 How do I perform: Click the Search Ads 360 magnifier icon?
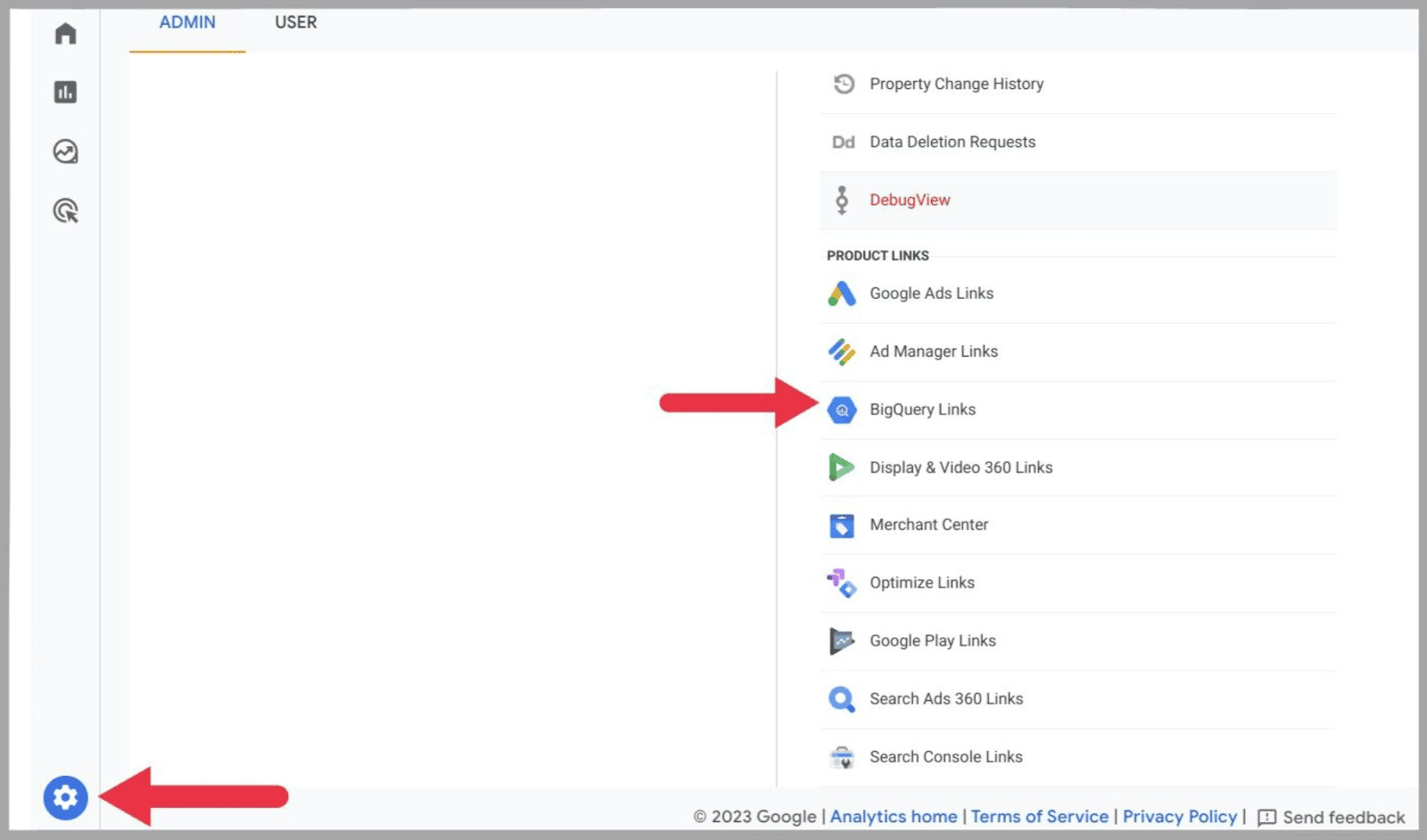coord(841,698)
